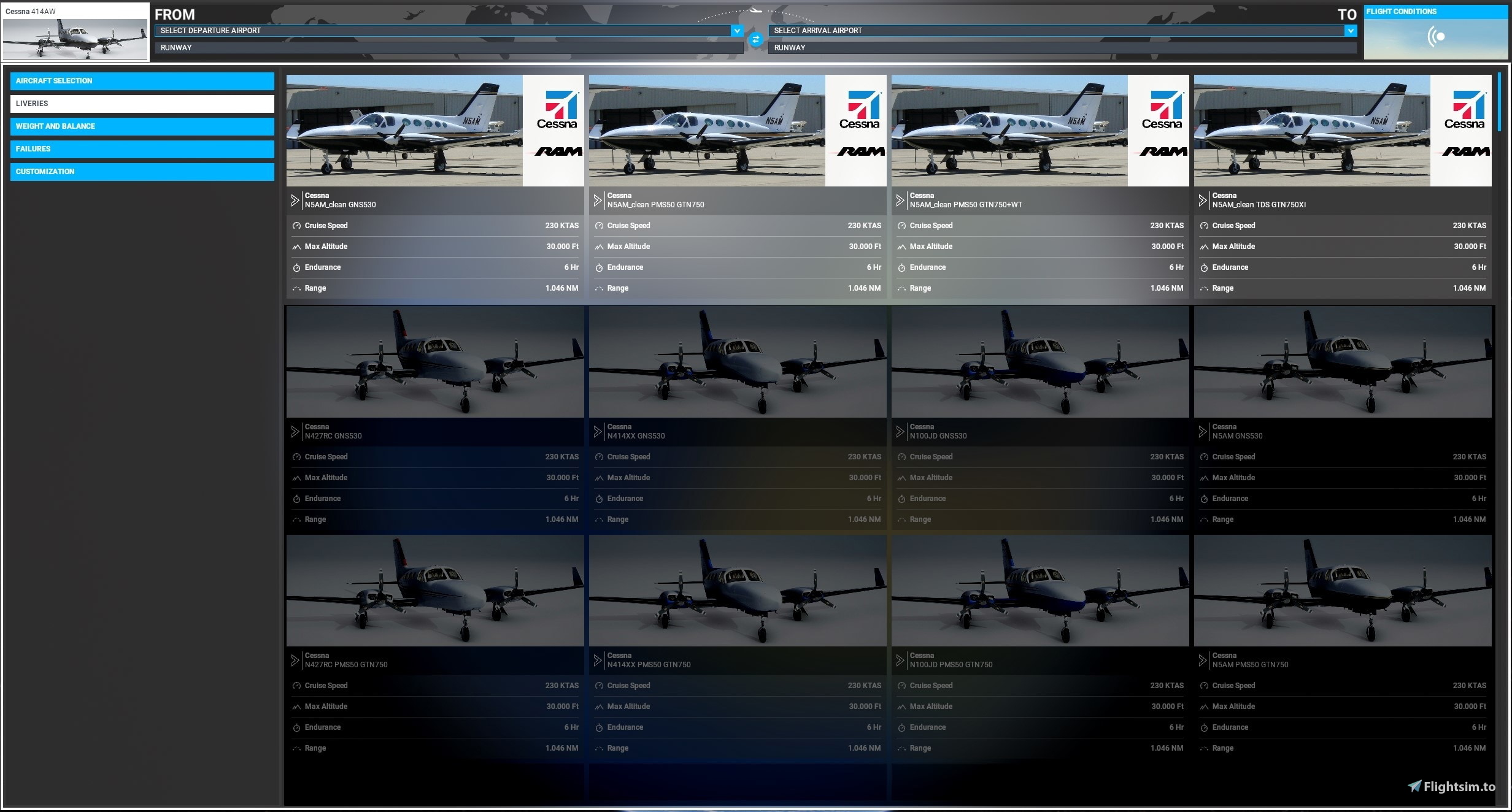Open the departure airport dropdown arrow
Image resolution: width=1512 pixels, height=812 pixels.
[x=737, y=31]
